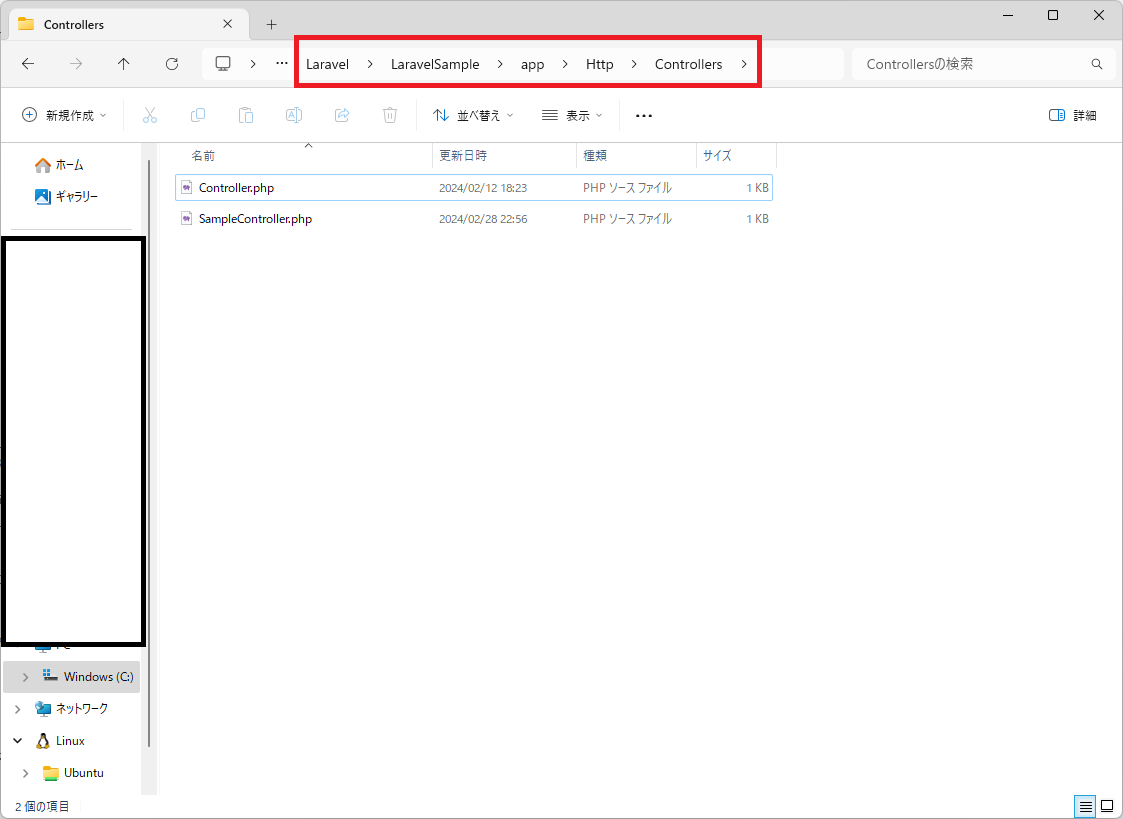Collapse the Linux tree node
Screen dimensions: 1123x819
coord(17,741)
